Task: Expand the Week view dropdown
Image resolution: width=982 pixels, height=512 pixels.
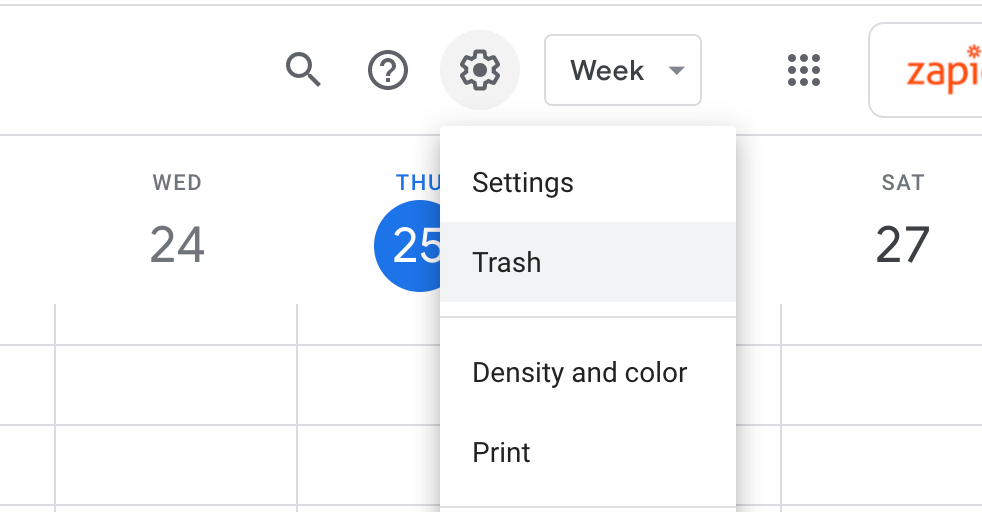Action: click(623, 70)
